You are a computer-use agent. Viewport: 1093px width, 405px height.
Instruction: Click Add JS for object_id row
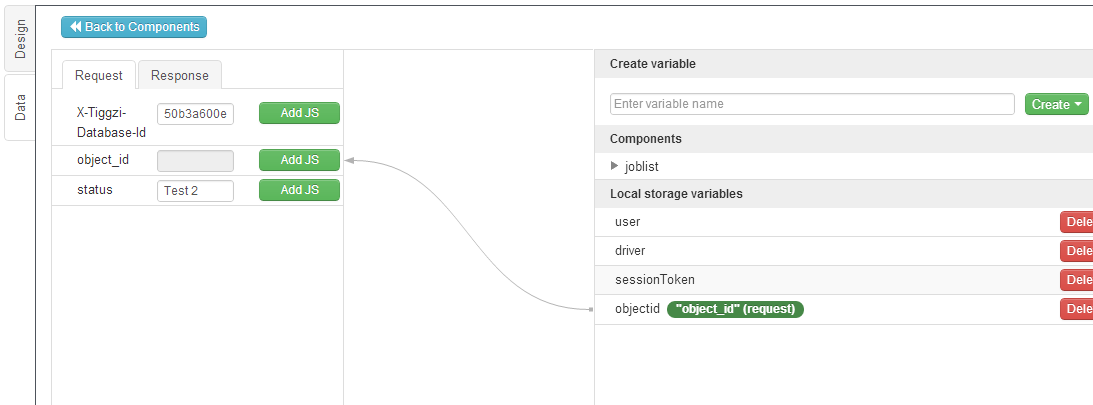click(299, 160)
